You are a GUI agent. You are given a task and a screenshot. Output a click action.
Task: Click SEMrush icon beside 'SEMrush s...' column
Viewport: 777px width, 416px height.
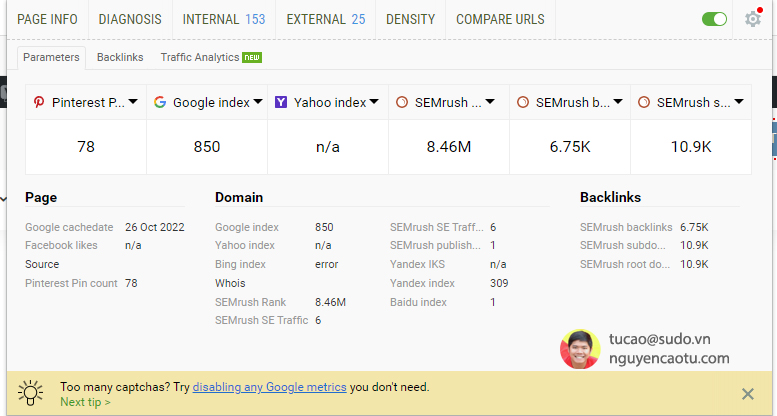644,102
